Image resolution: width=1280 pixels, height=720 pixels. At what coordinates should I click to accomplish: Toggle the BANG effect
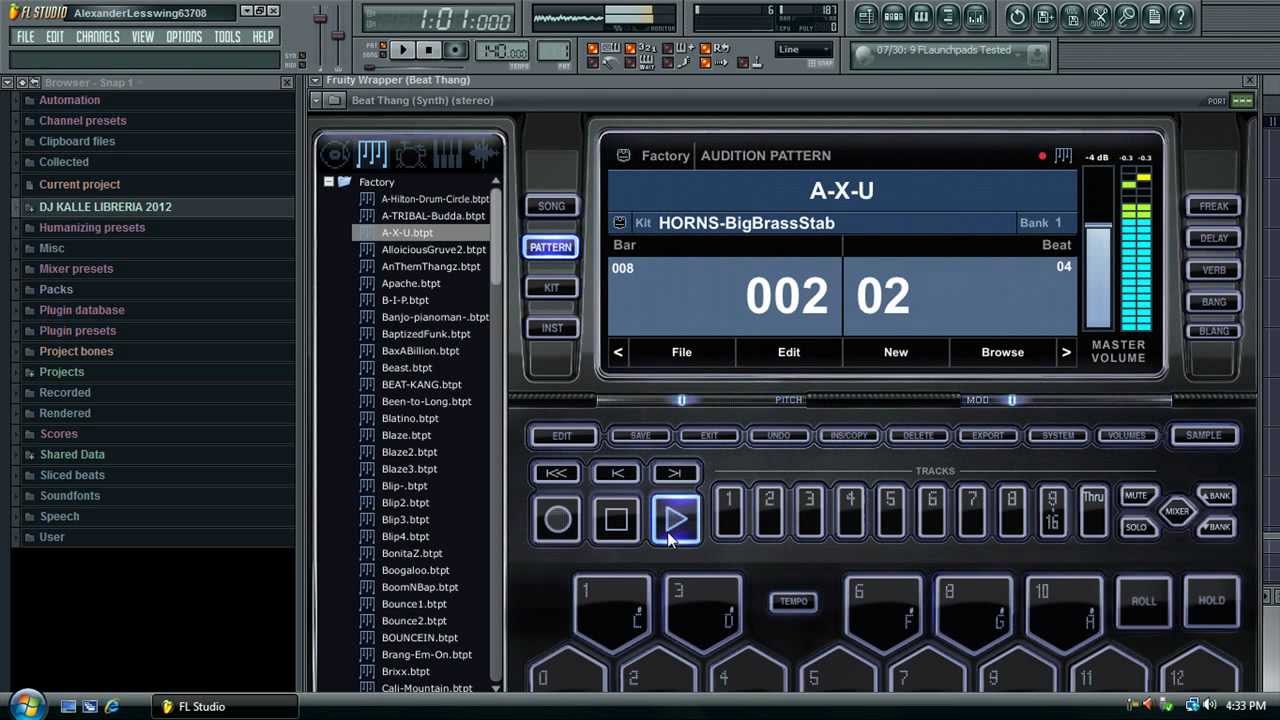pos(1214,302)
